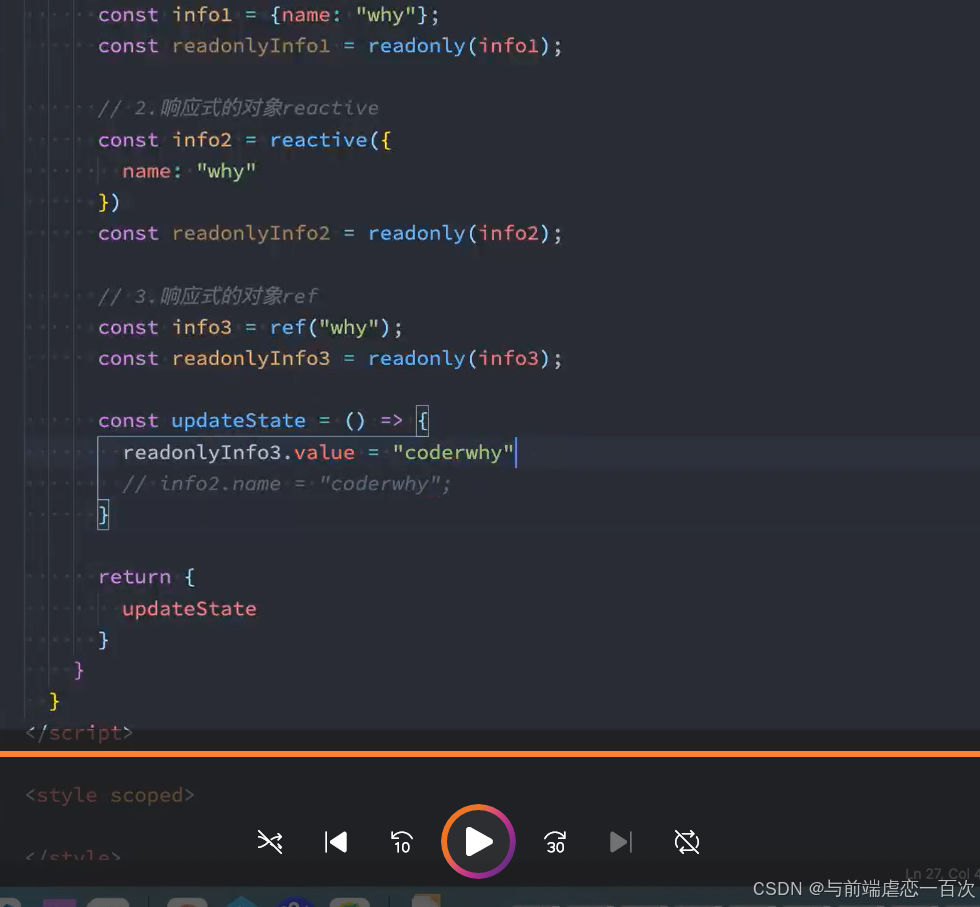Rewind 10 seconds

click(x=401, y=842)
